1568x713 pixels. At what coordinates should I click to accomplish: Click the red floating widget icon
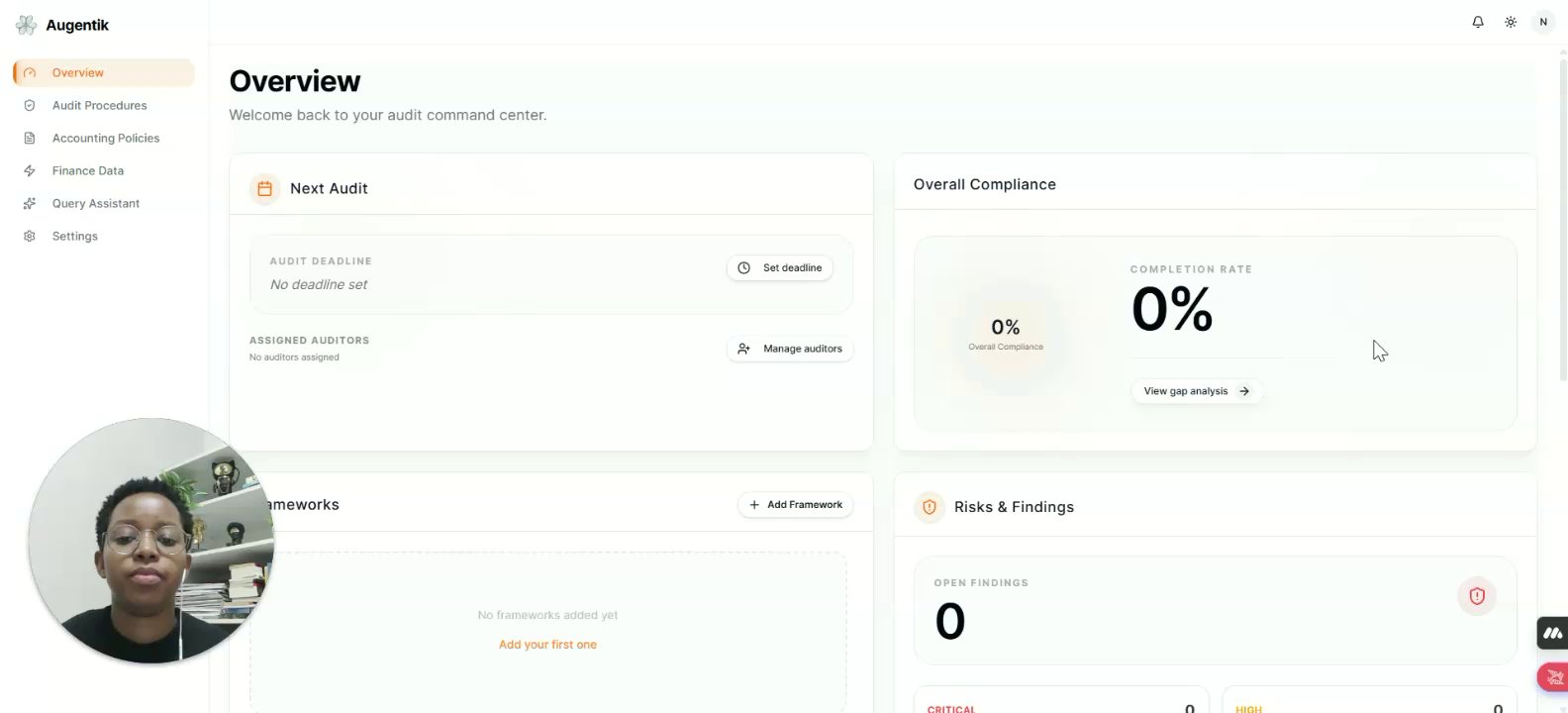1553,677
